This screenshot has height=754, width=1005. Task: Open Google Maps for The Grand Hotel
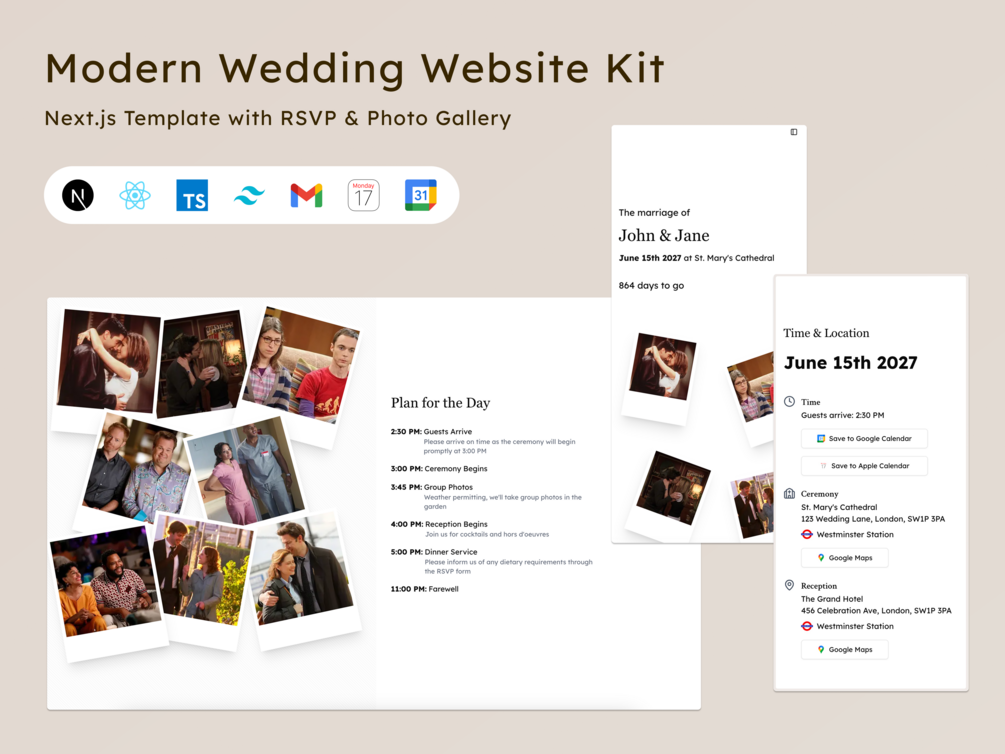click(x=845, y=649)
